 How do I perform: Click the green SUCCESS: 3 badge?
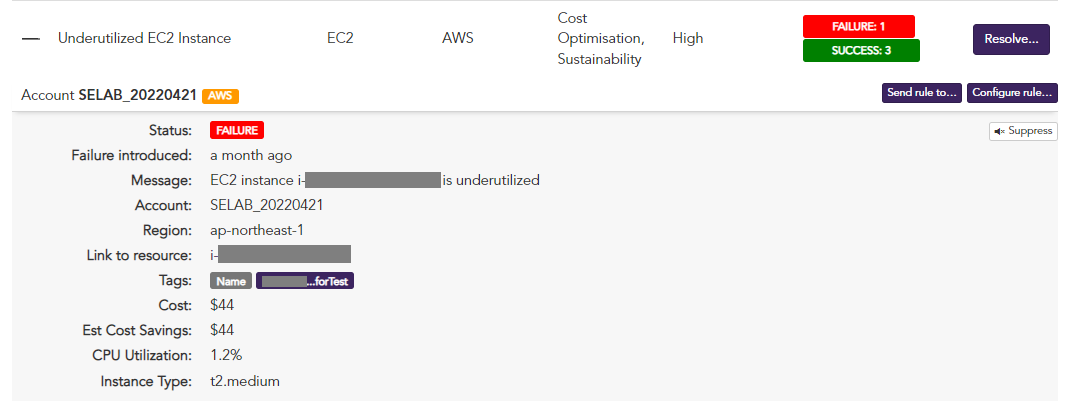(861, 51)
